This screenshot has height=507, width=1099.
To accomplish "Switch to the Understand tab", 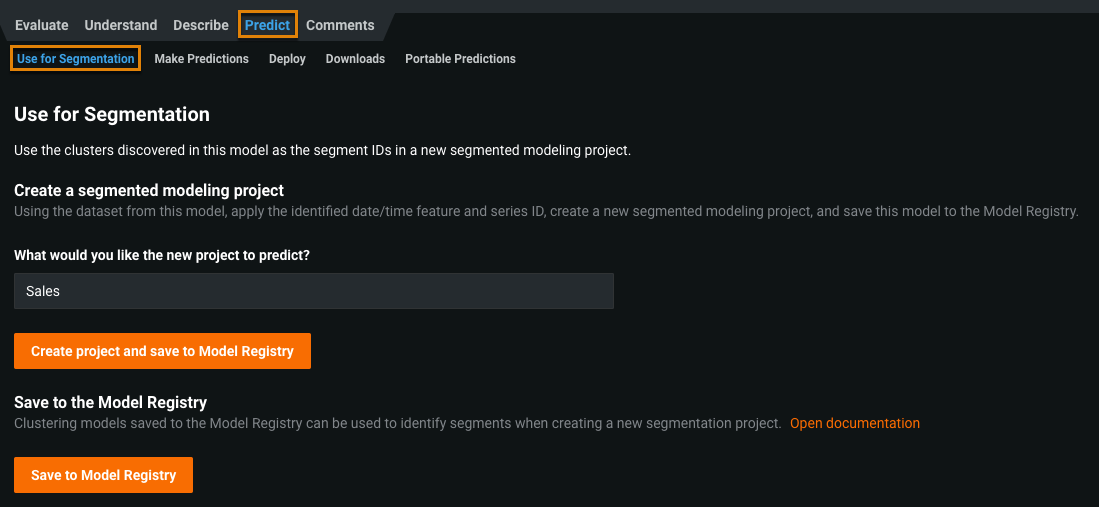I will click(120, 25).
